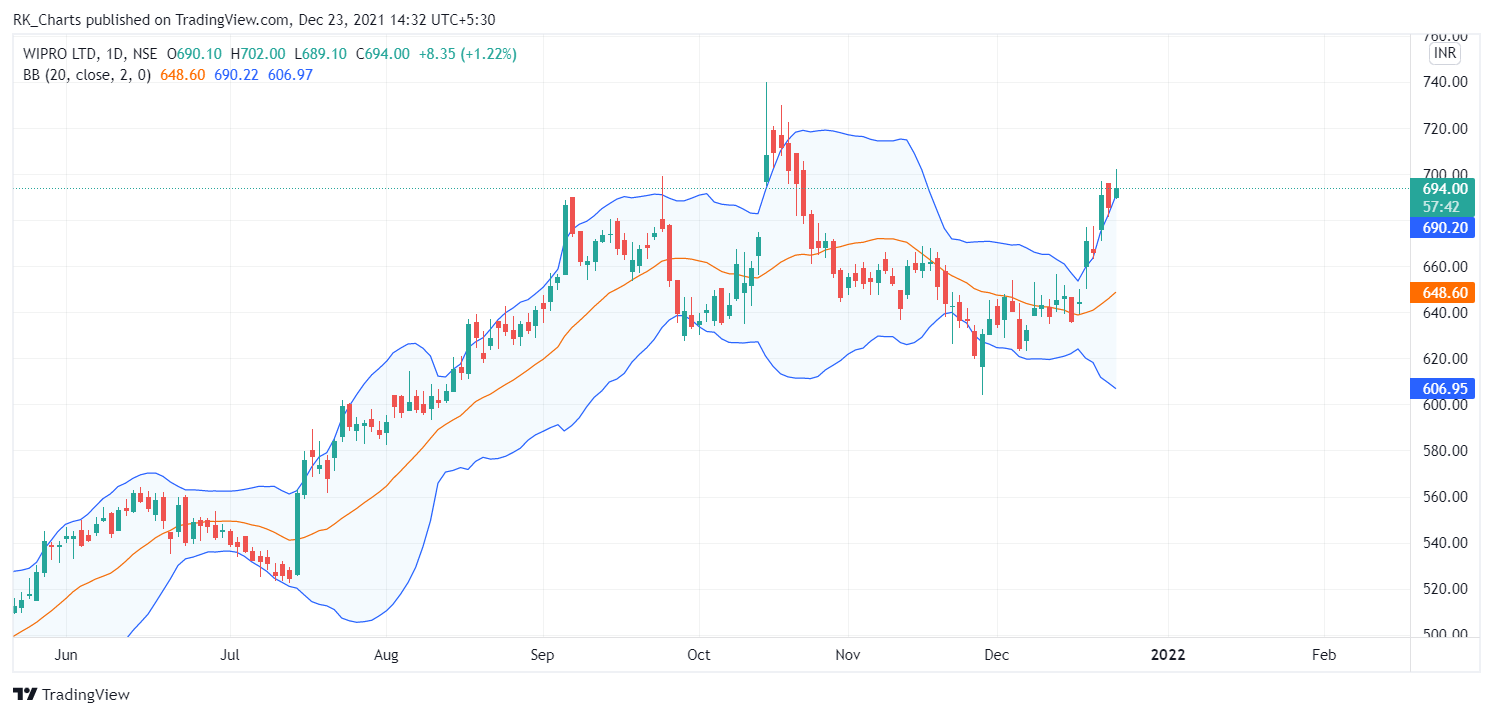Image resolution: width=1493 pixels, height=716 pixels.
Task: Click the 660.00 price axis label
Action: click(1445, 266)
